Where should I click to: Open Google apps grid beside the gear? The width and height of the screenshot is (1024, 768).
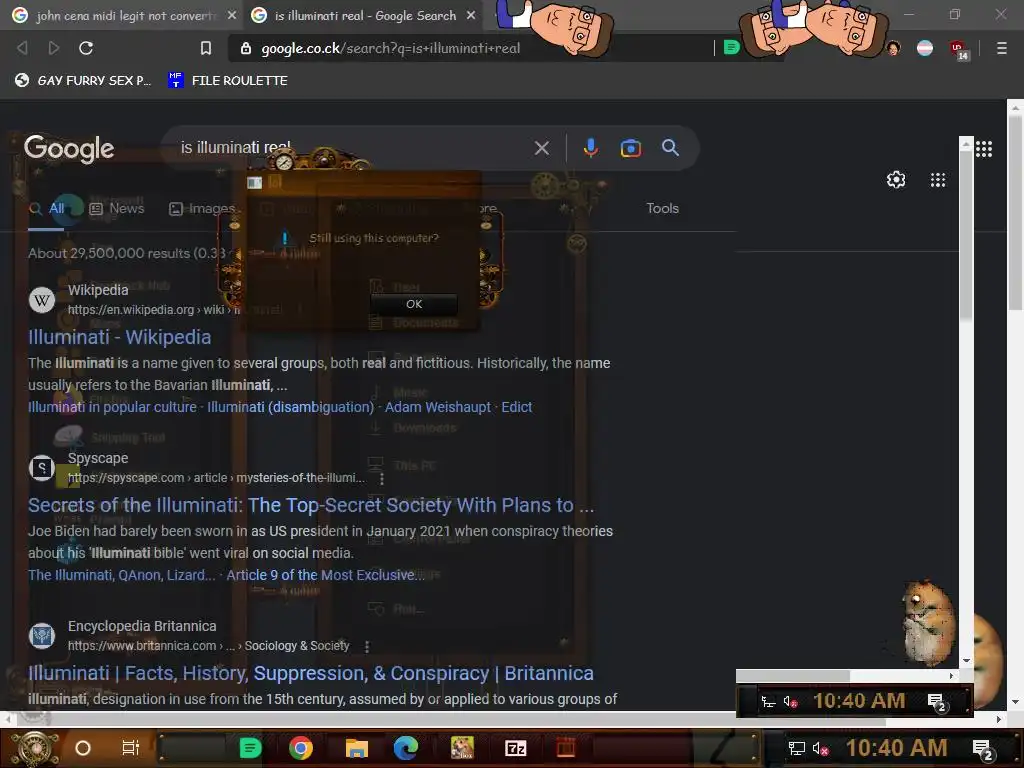point(938,180)
